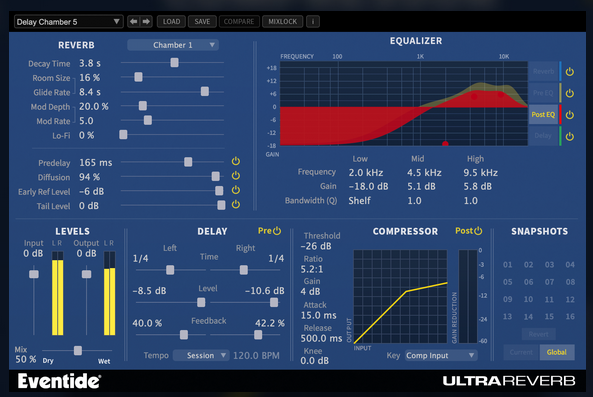This screenshot has height=397, width=593.
Task: Click the Right delay Feedback slider handle
Action: click(x=258, y=335)
